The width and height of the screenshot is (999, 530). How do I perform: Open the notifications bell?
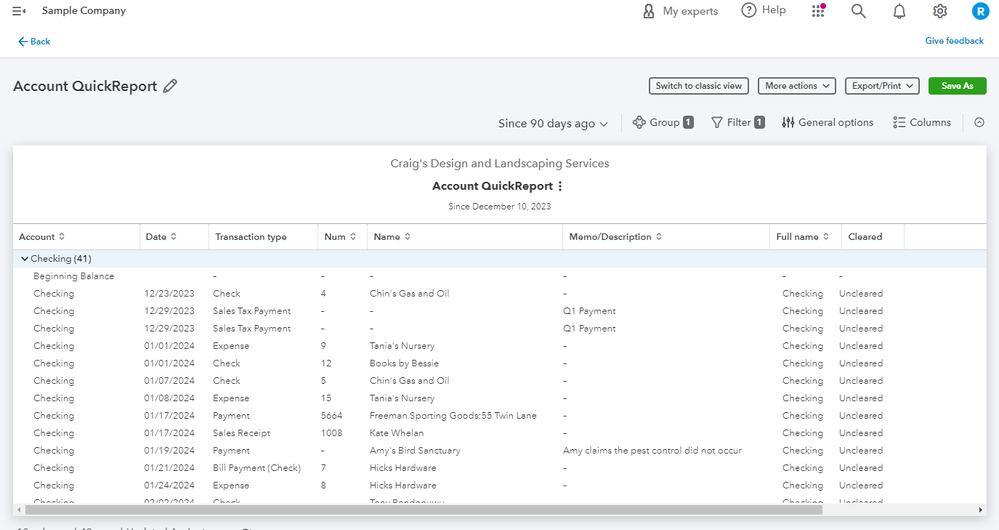[x=899, y=11]
